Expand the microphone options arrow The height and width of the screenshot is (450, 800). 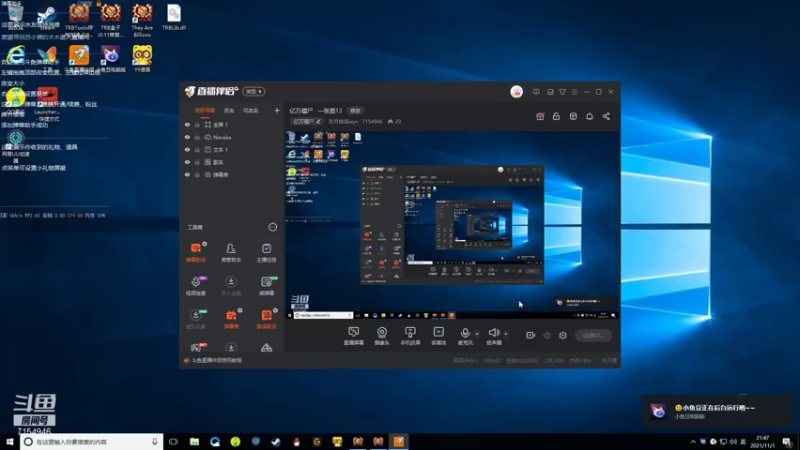click(x=477, y=334)
